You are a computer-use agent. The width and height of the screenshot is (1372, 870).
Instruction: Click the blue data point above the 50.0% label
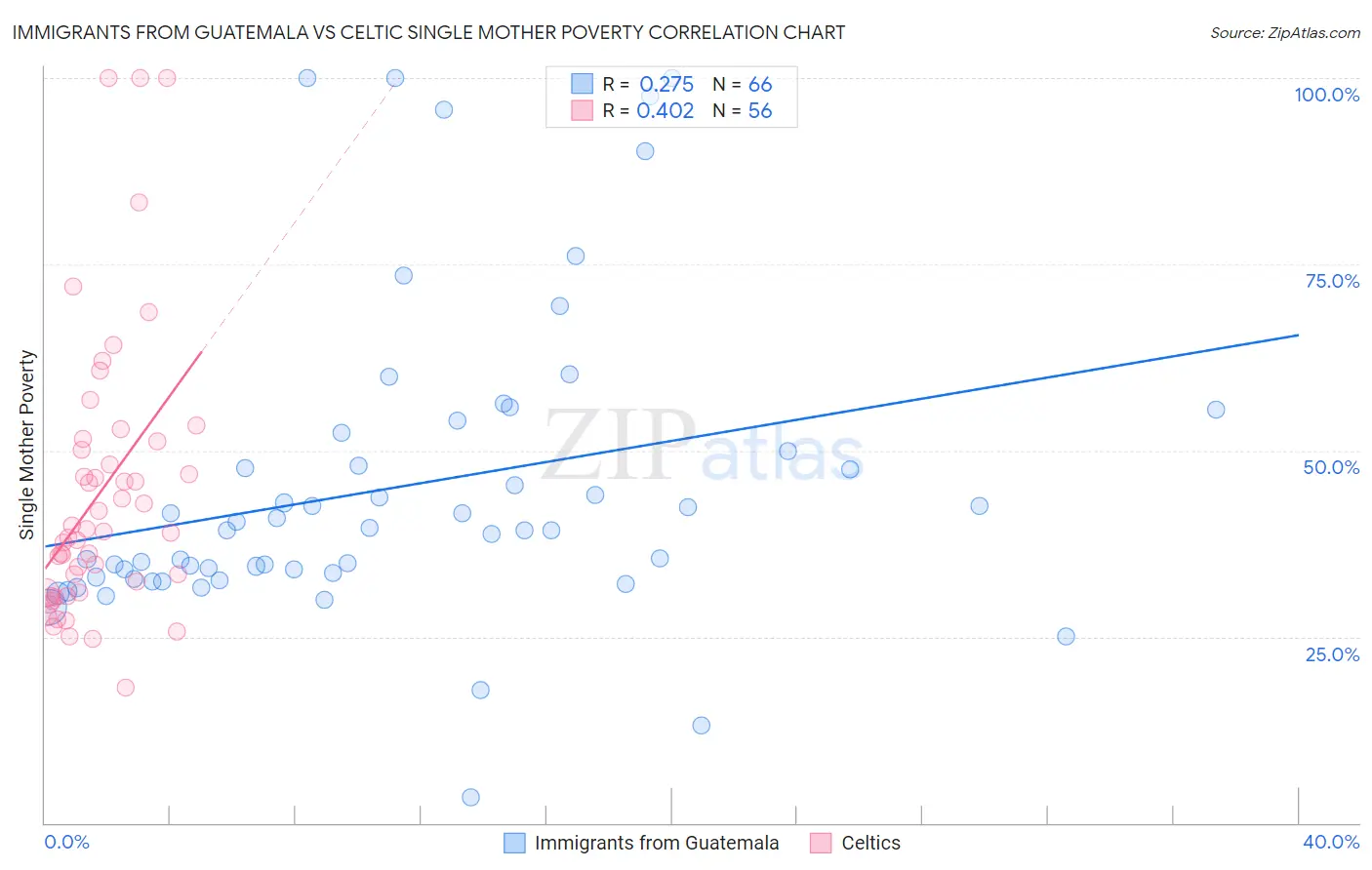click(1216, 410)
